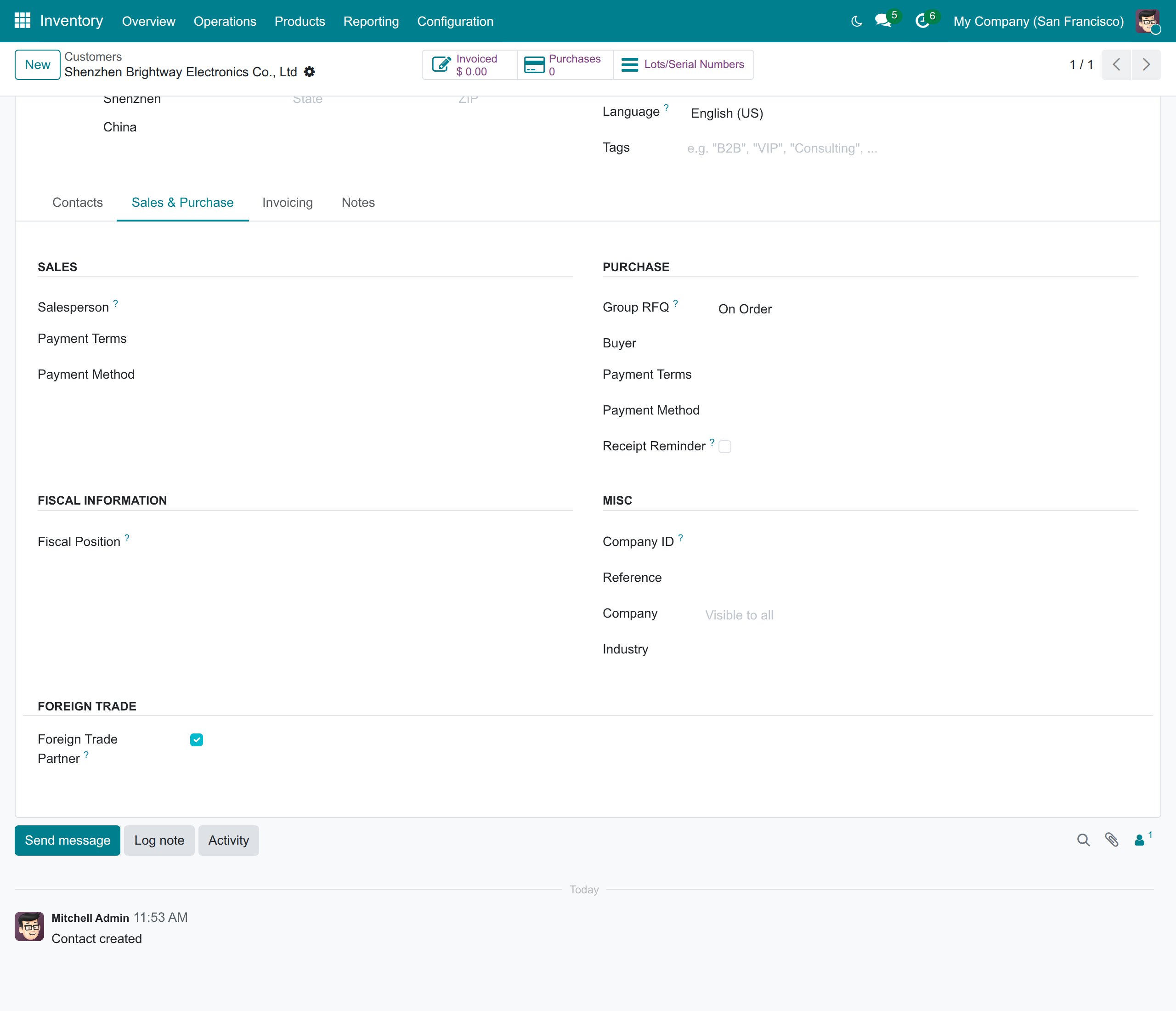This screenshot has height=1011, width=1176.
Task: Open Group RFQ help question mark
Action: tap(675, 304)
